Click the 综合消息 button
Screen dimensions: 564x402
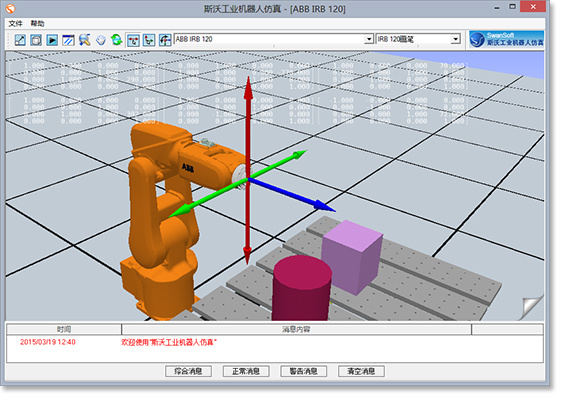pyautogui.click(x=188, y=371)
